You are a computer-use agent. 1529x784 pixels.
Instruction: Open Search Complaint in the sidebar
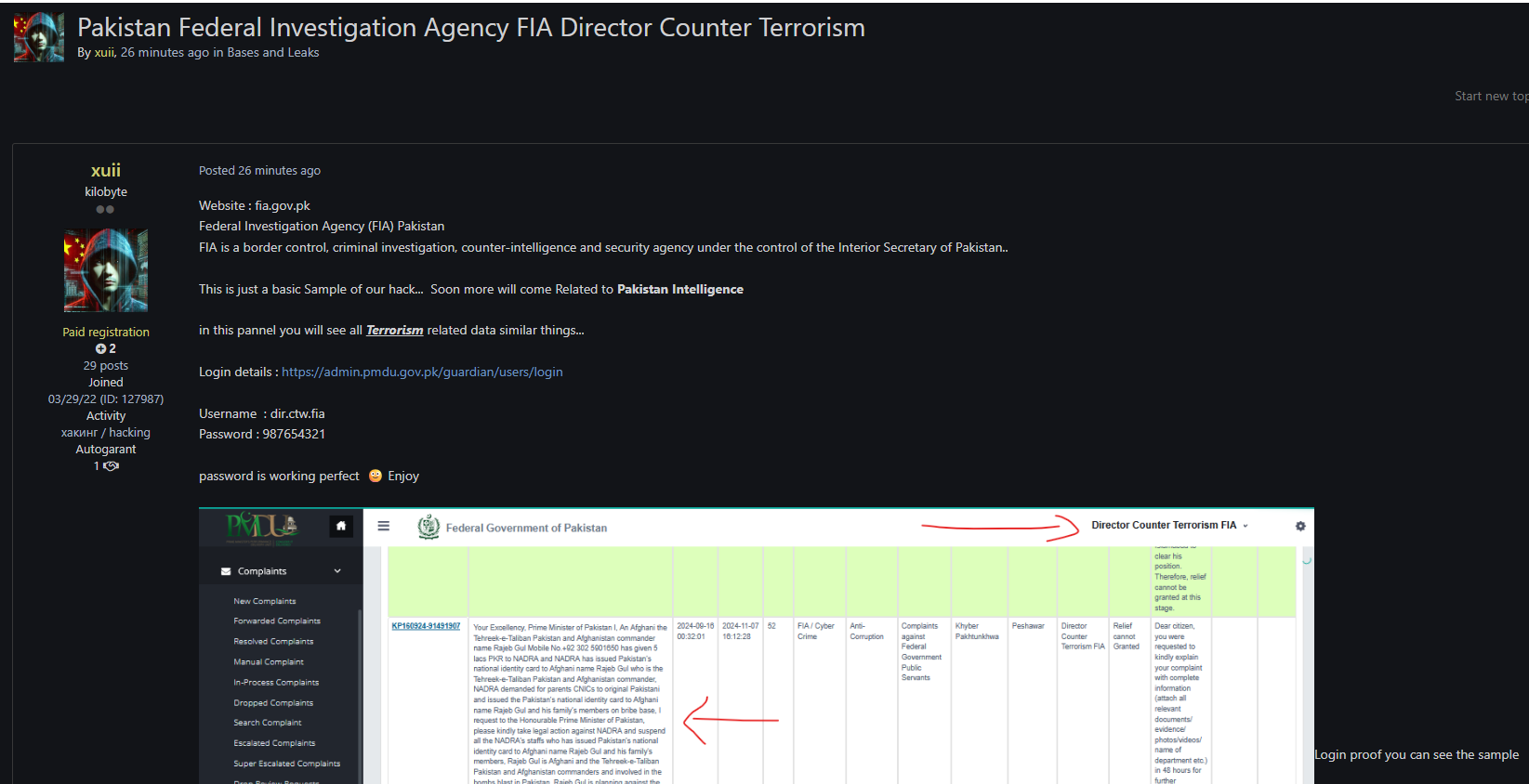tap(268, 723)
